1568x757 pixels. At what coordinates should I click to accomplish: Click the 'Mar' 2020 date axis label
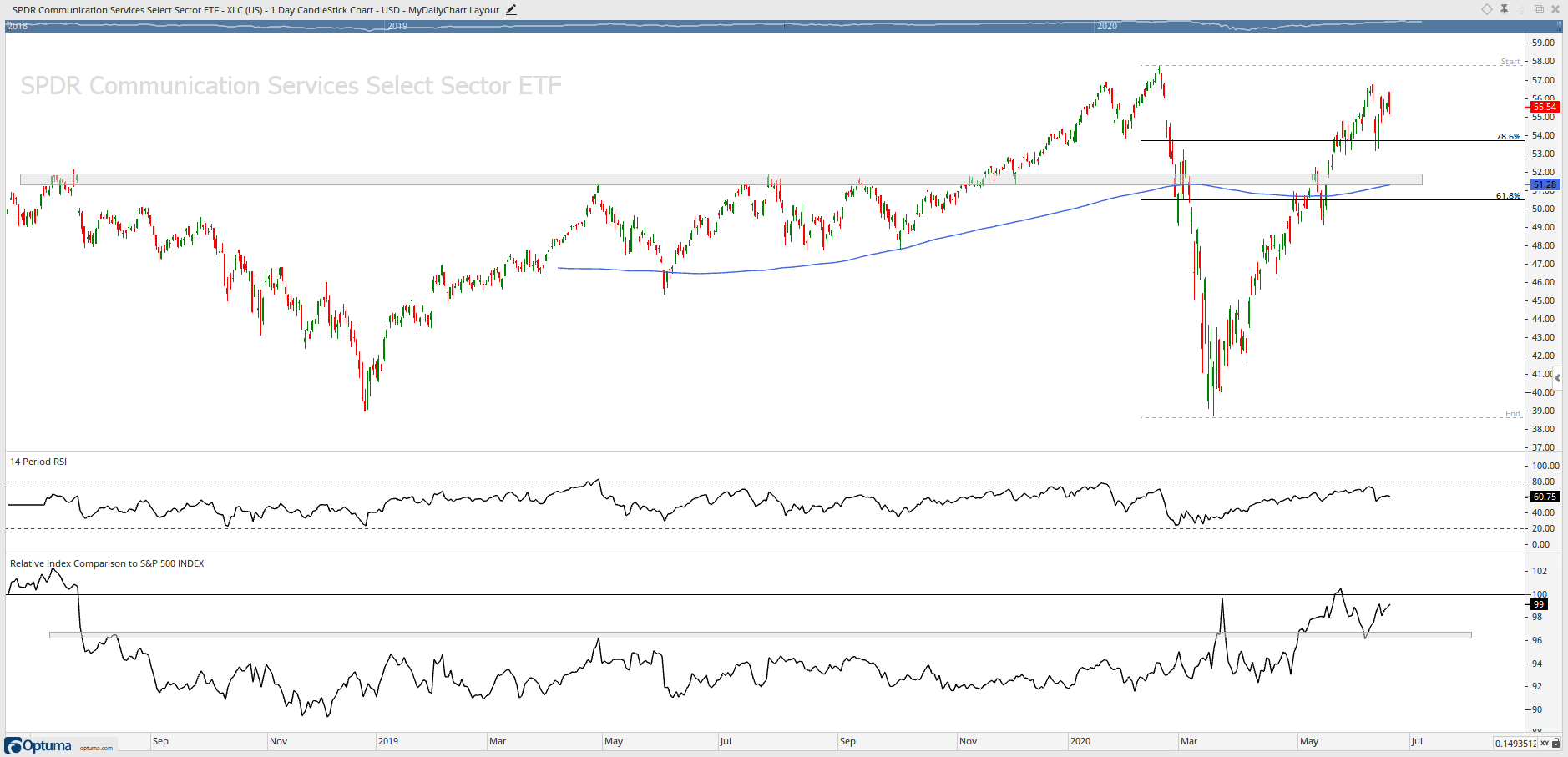point(1189,741)
